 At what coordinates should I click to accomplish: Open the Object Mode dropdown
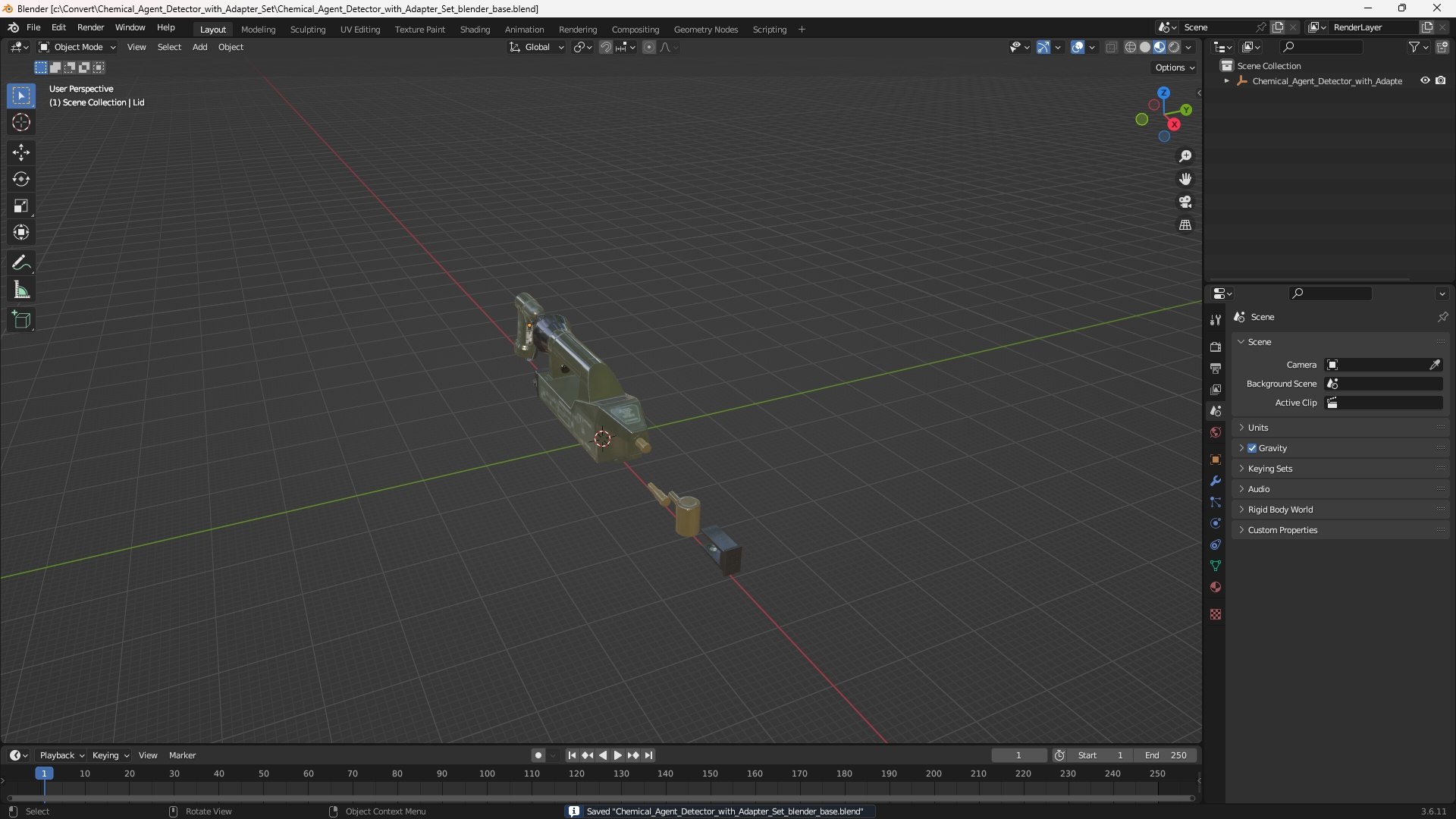[x=77, y=47]
